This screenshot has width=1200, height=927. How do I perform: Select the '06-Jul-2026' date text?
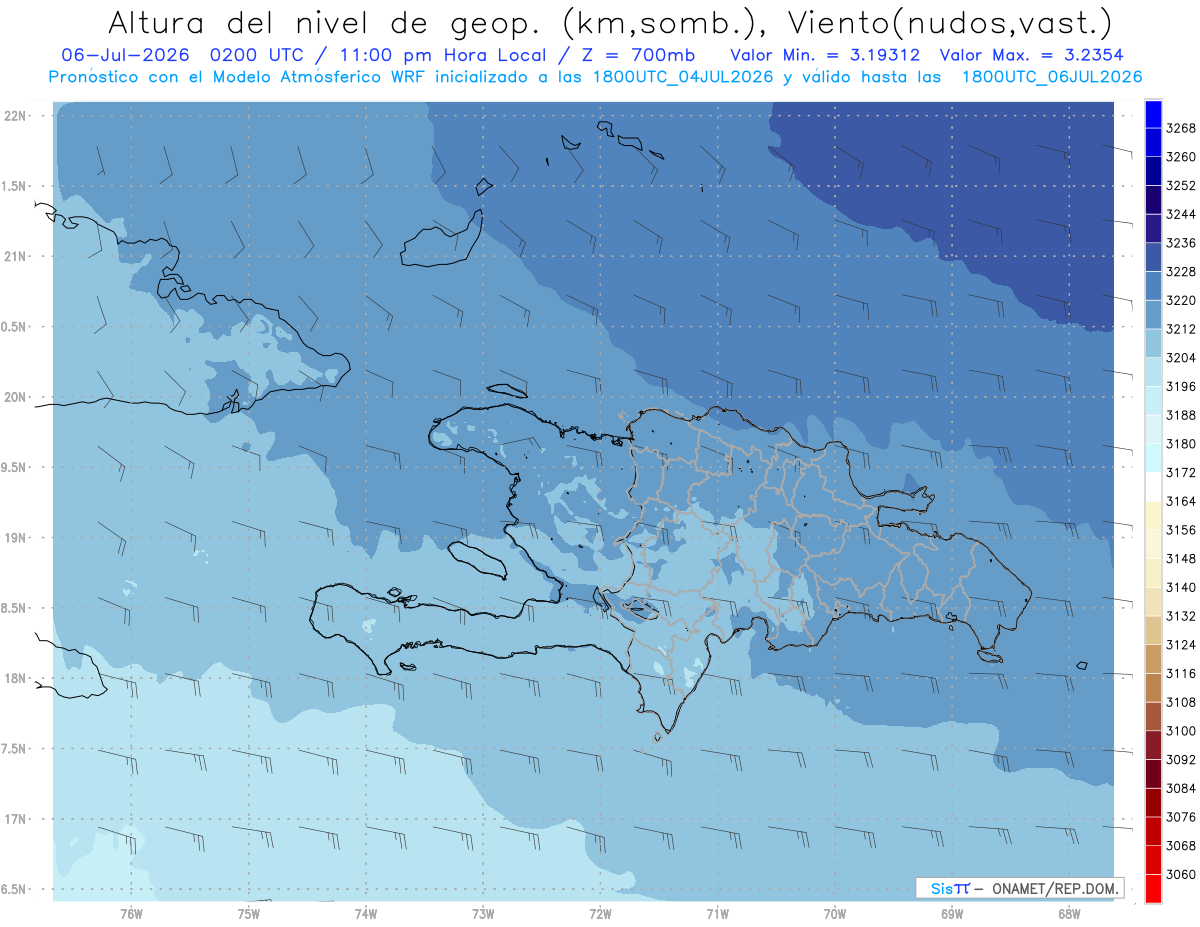click(125, 56)
